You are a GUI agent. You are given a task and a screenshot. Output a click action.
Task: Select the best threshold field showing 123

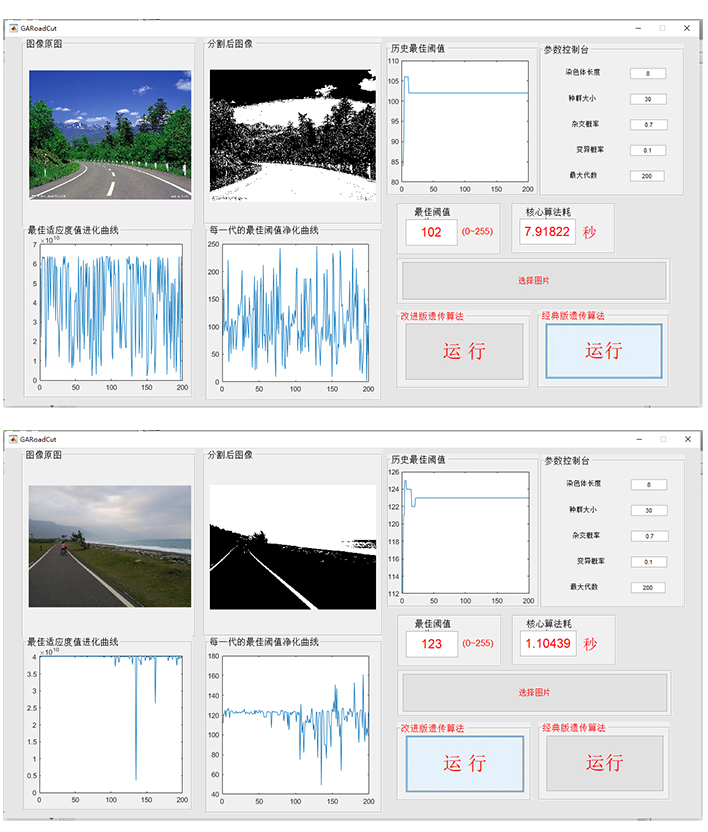[x=432, y=644]
